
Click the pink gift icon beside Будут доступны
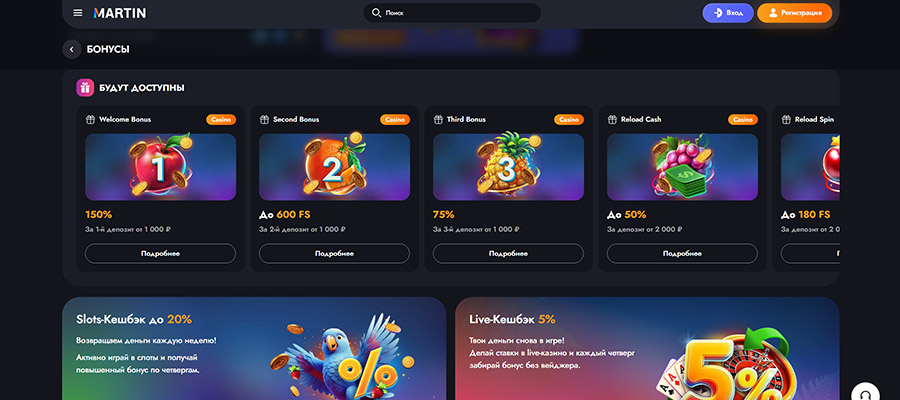(85, 88)
